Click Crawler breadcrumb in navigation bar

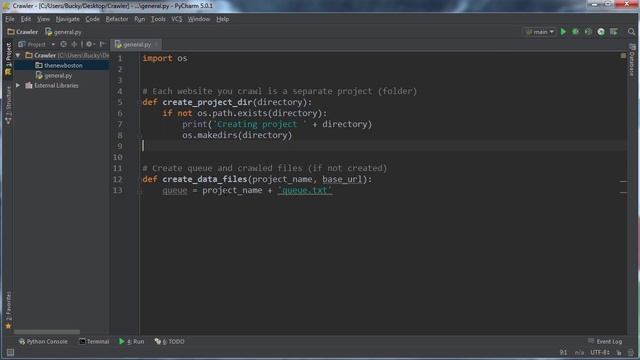tap(23, 32)
